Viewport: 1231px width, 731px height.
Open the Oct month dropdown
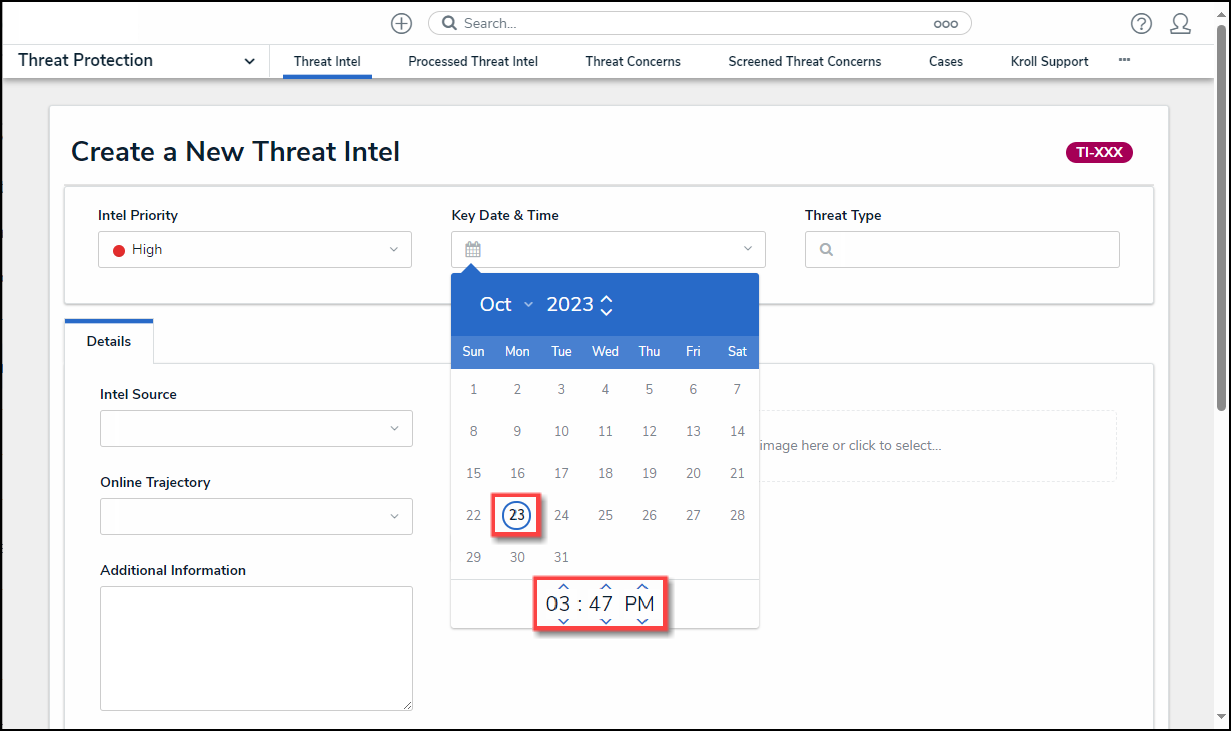pyautogui.click(x=506, y=304)
